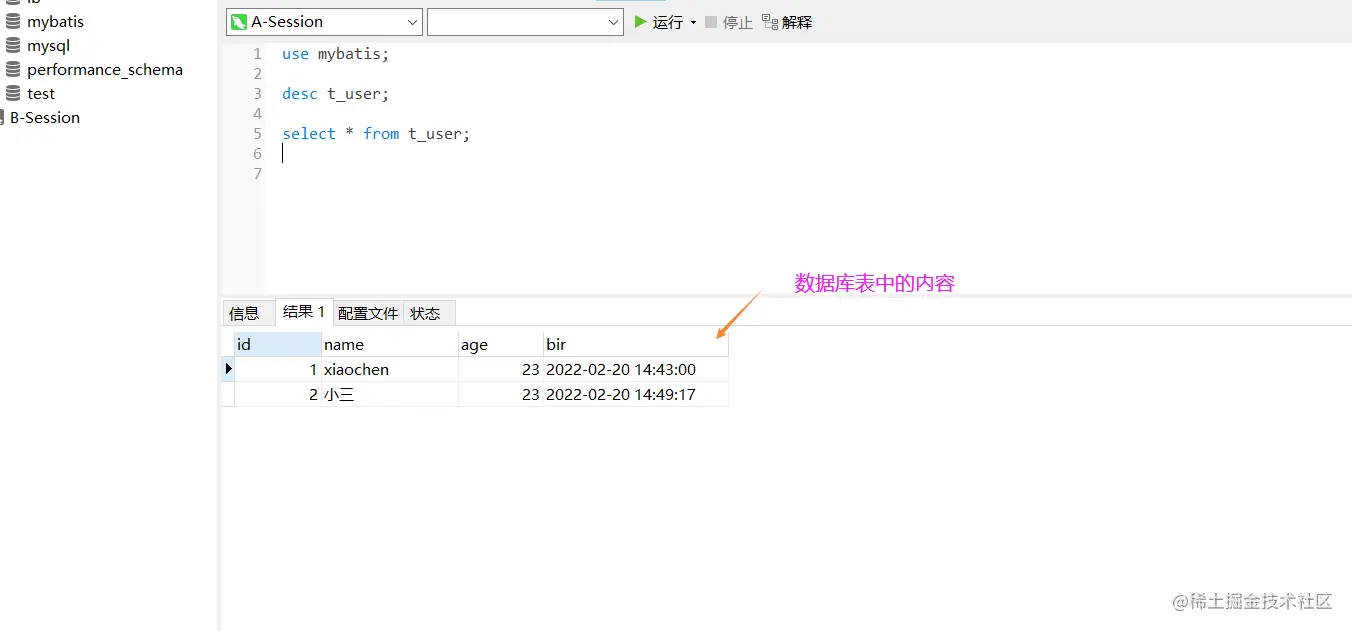Click the test database icon

click(x=13, y=93)
